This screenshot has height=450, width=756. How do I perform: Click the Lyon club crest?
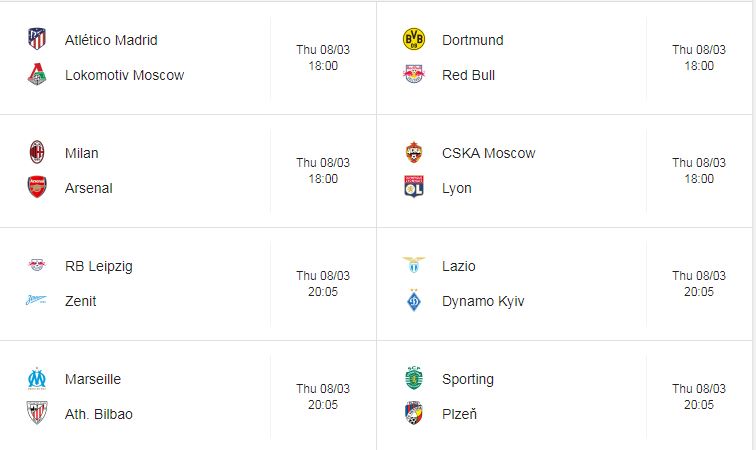point(414,188)
